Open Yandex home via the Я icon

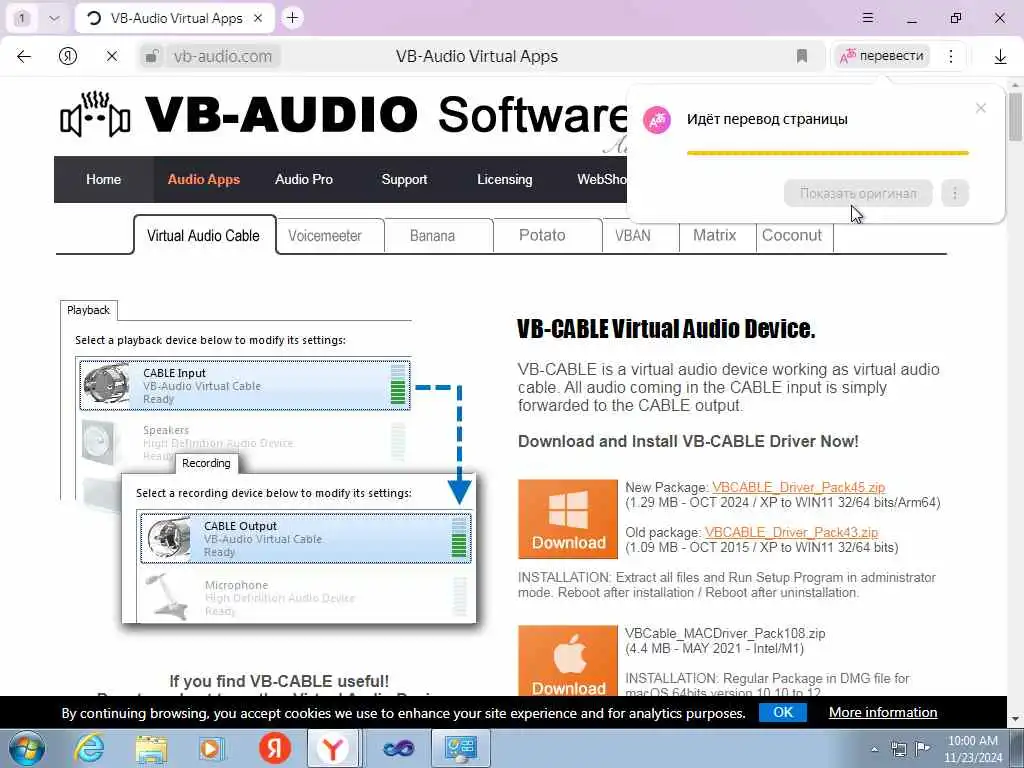(x=68, y=56)
